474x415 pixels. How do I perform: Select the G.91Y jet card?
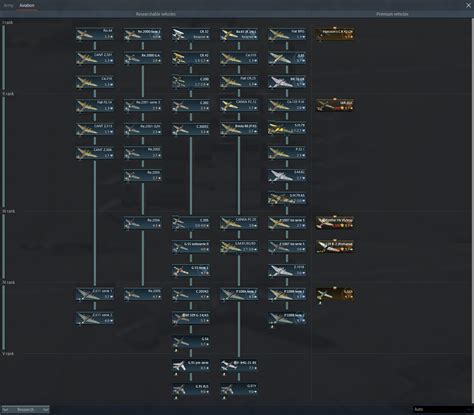pos(239,389)
